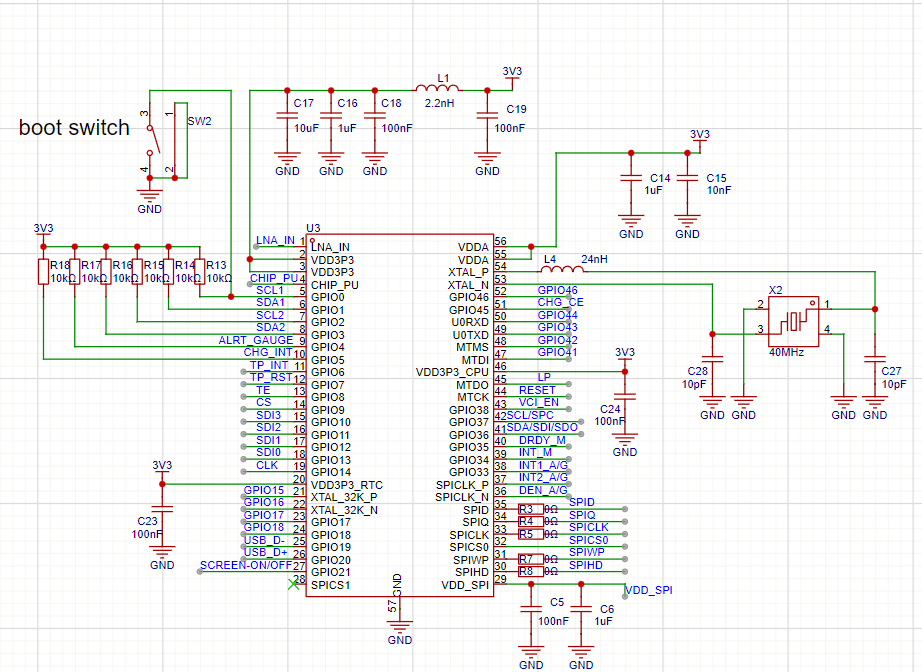
Task: Click the LNA_IN blue net label
Action: 275,240
